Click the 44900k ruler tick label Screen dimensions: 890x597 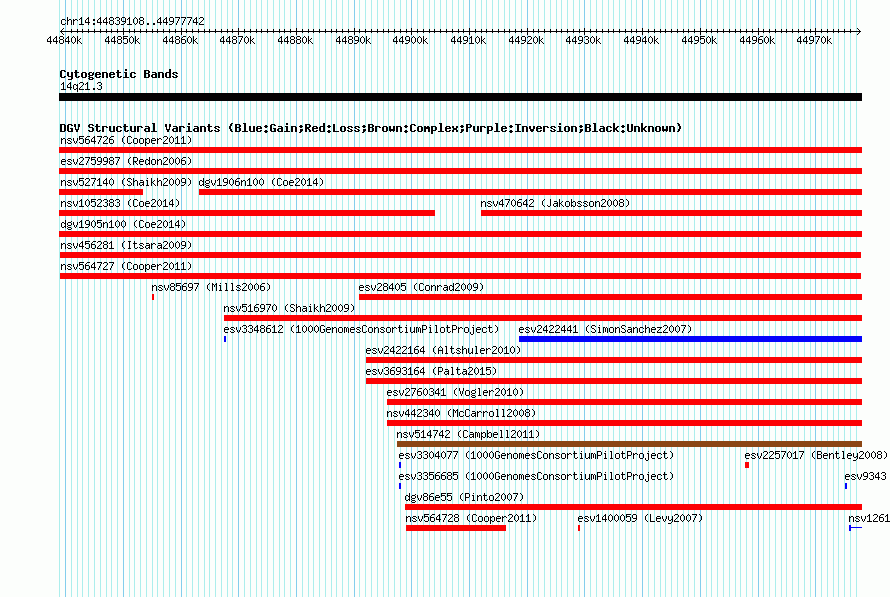pyautogui.click(x=410, y=40)
